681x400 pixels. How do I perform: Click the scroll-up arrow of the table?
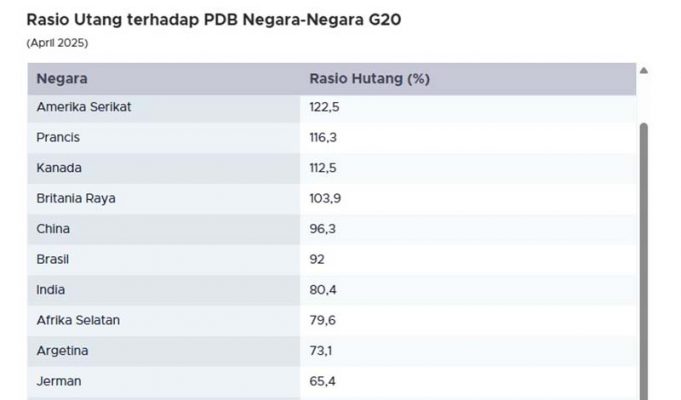(643, 71)
